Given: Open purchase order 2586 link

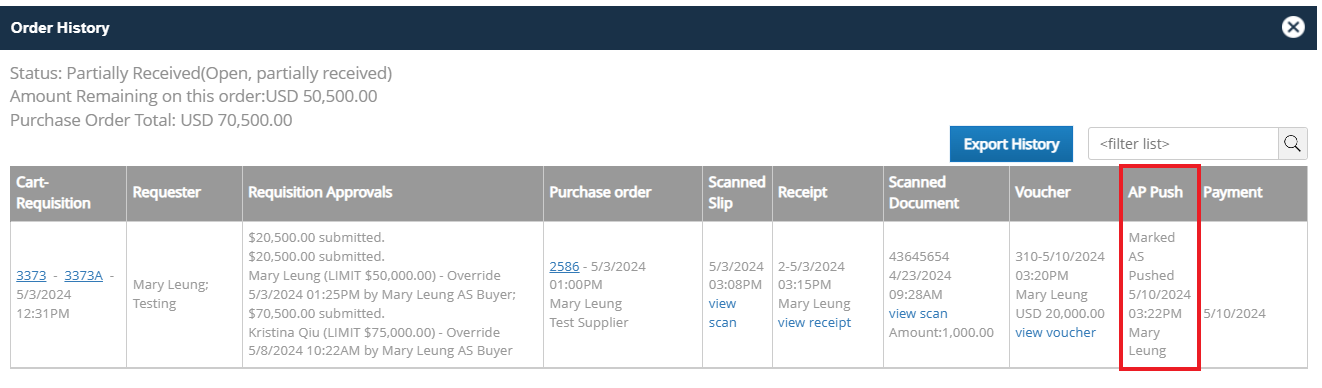Looking at the screenshot, I should click(564, 266).
